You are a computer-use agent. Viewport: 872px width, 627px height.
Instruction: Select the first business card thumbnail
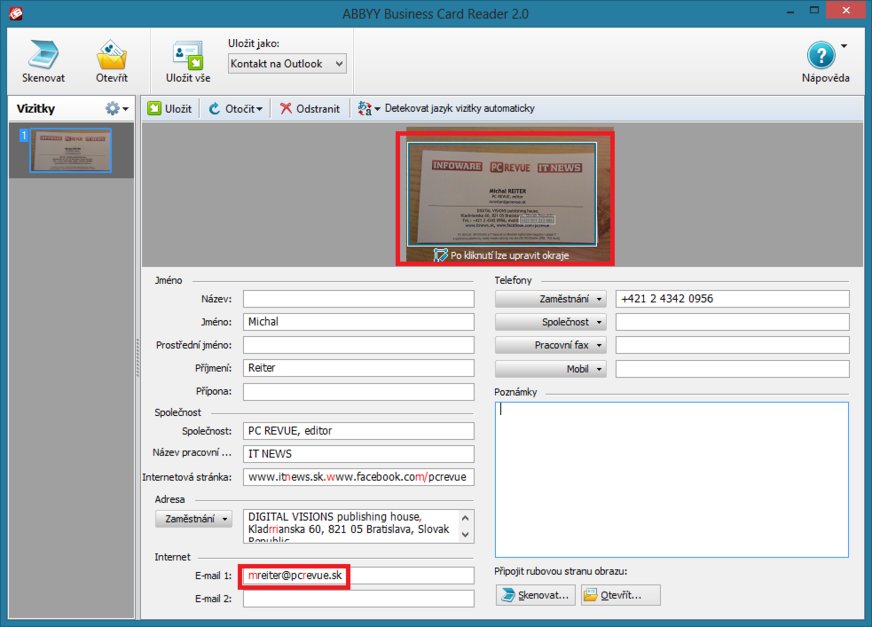pyautogui.click(x=71, y=150)
